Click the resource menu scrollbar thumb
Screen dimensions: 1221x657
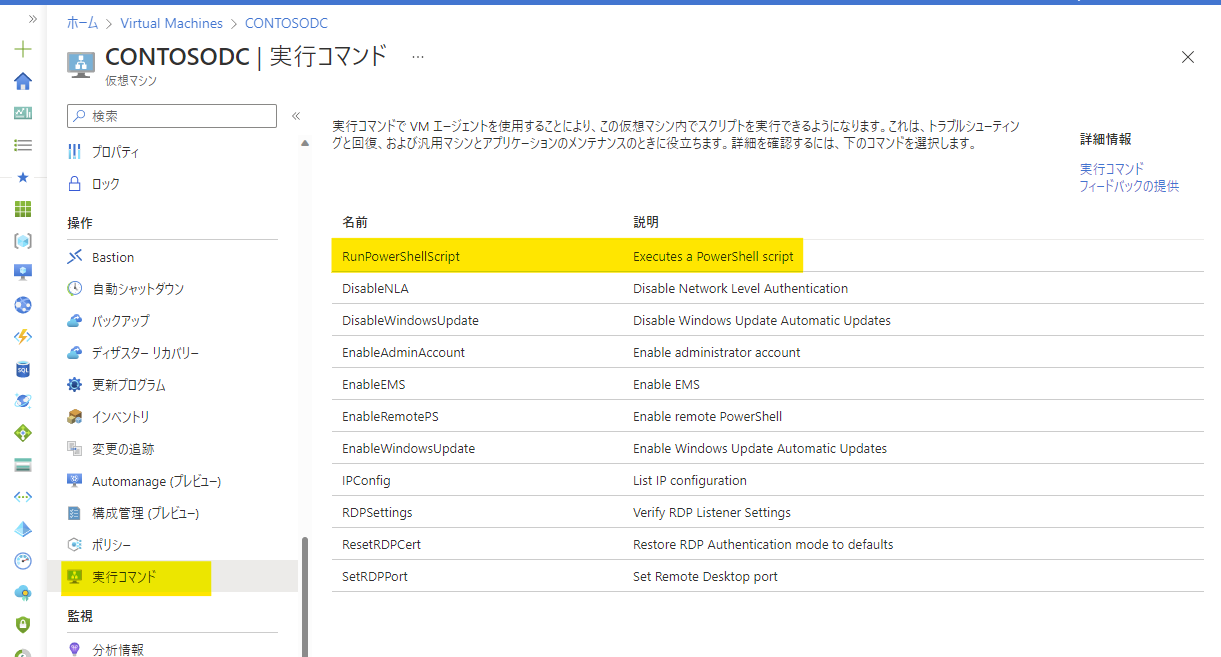[305, 597]
